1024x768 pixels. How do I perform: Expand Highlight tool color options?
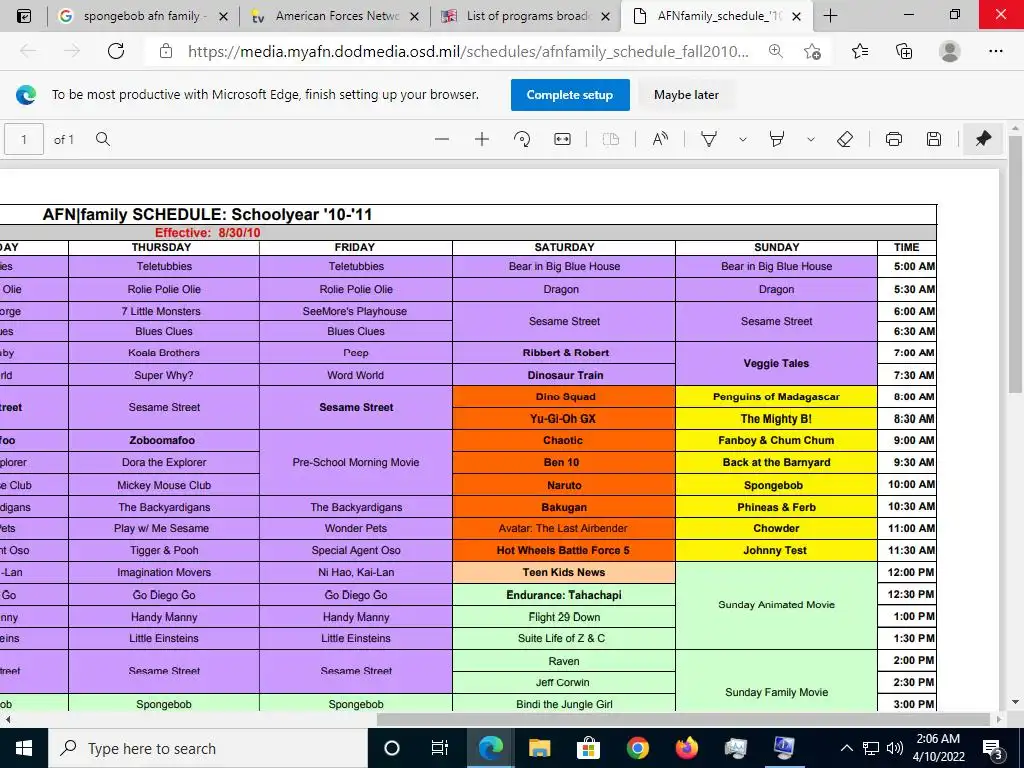click(810, 139)
